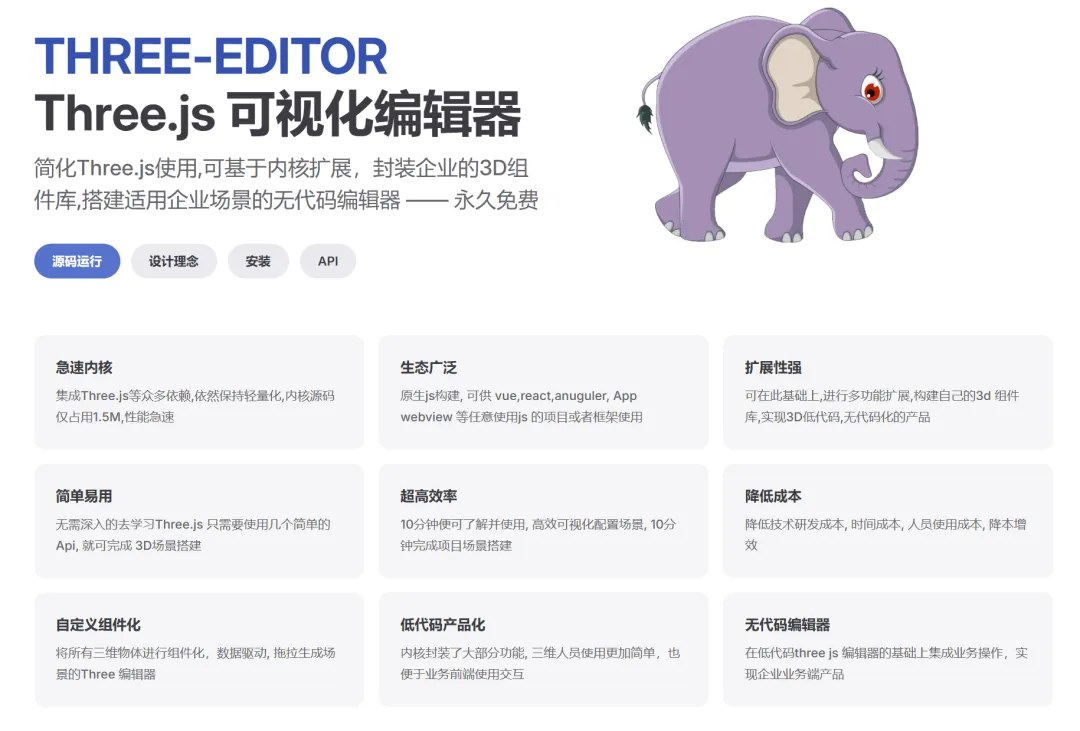1080x731 pixels.
Task: Click description starting with 内核封装了大部分功能
Action: point(540,663)
